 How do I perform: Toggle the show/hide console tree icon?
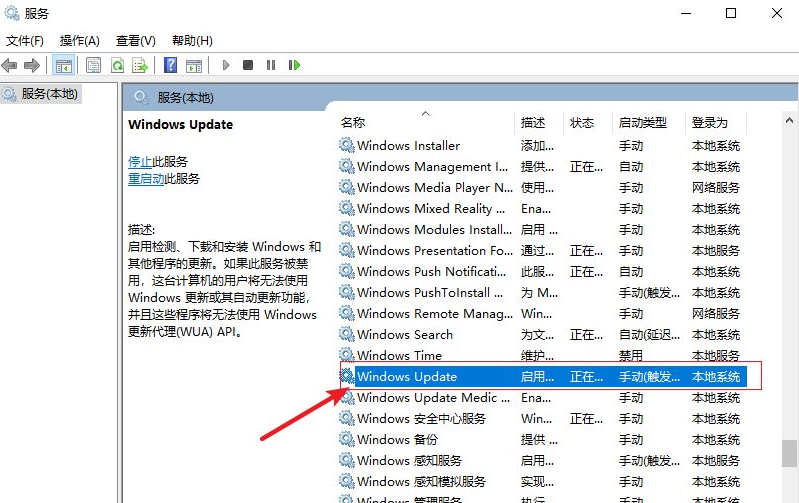64,65
